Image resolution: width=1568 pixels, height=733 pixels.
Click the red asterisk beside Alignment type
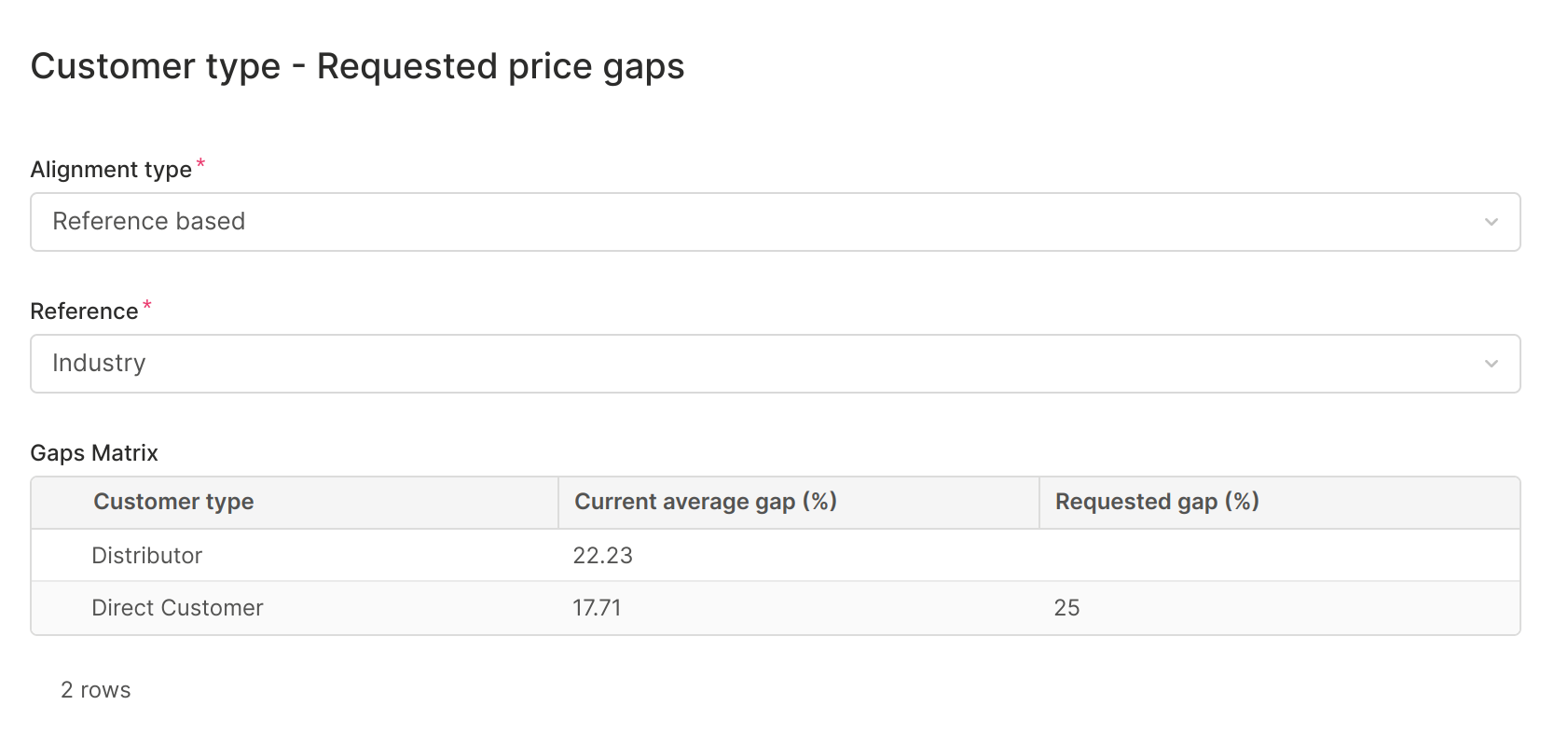[x=200, y=164]
